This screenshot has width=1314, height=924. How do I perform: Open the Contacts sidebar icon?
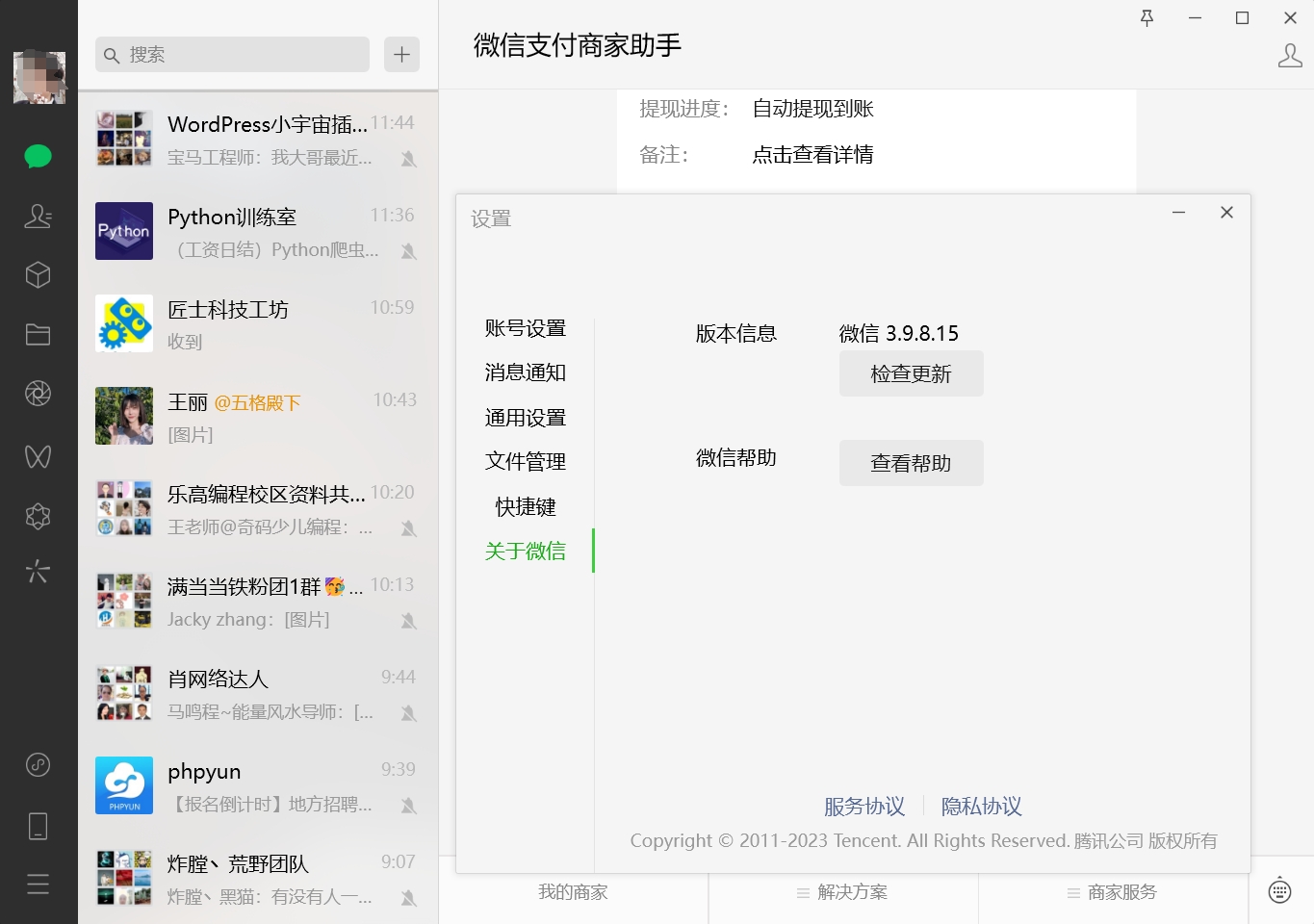(x=39, y=217)
